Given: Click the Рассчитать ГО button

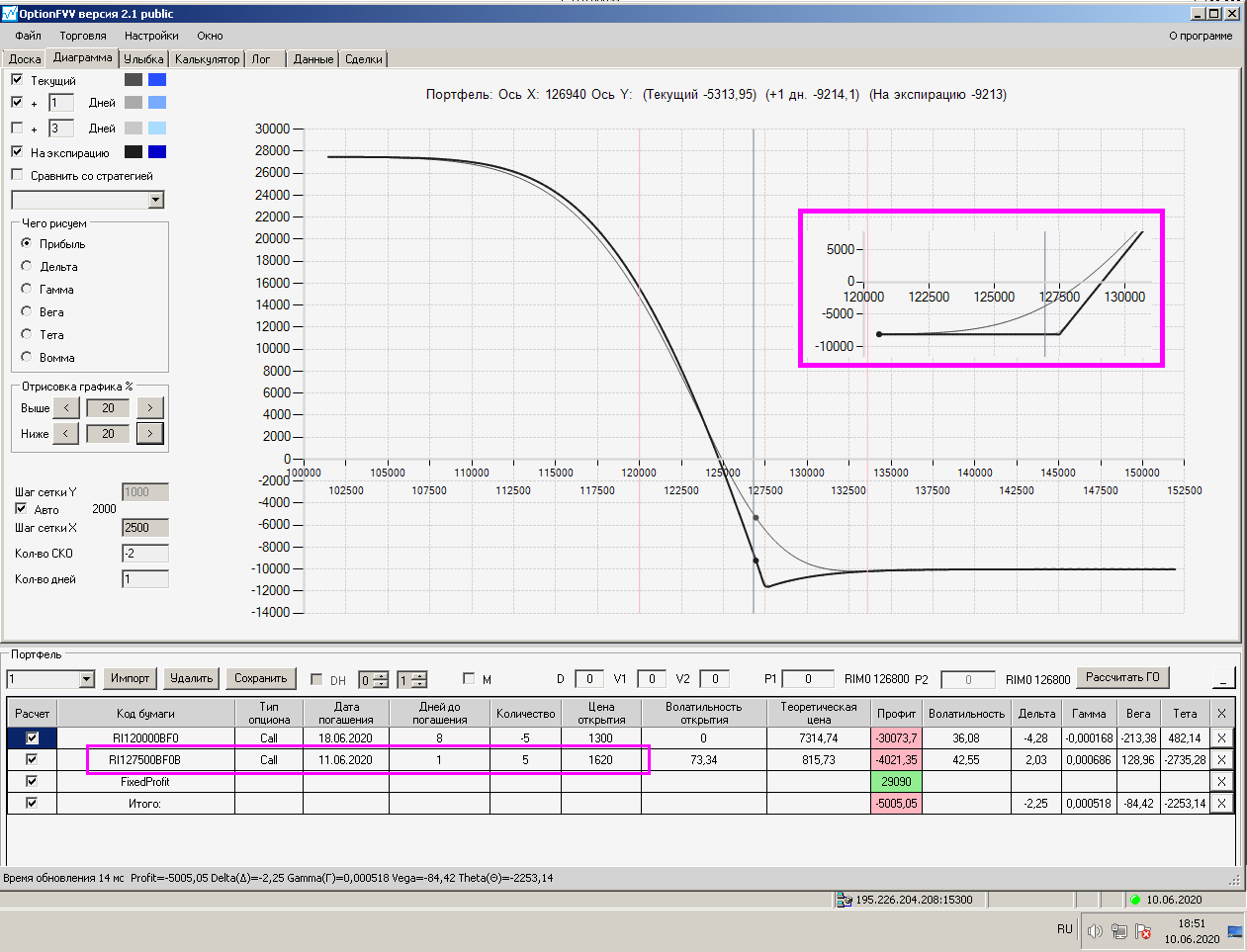Looking at the screenshot, I should [1122, 677].
